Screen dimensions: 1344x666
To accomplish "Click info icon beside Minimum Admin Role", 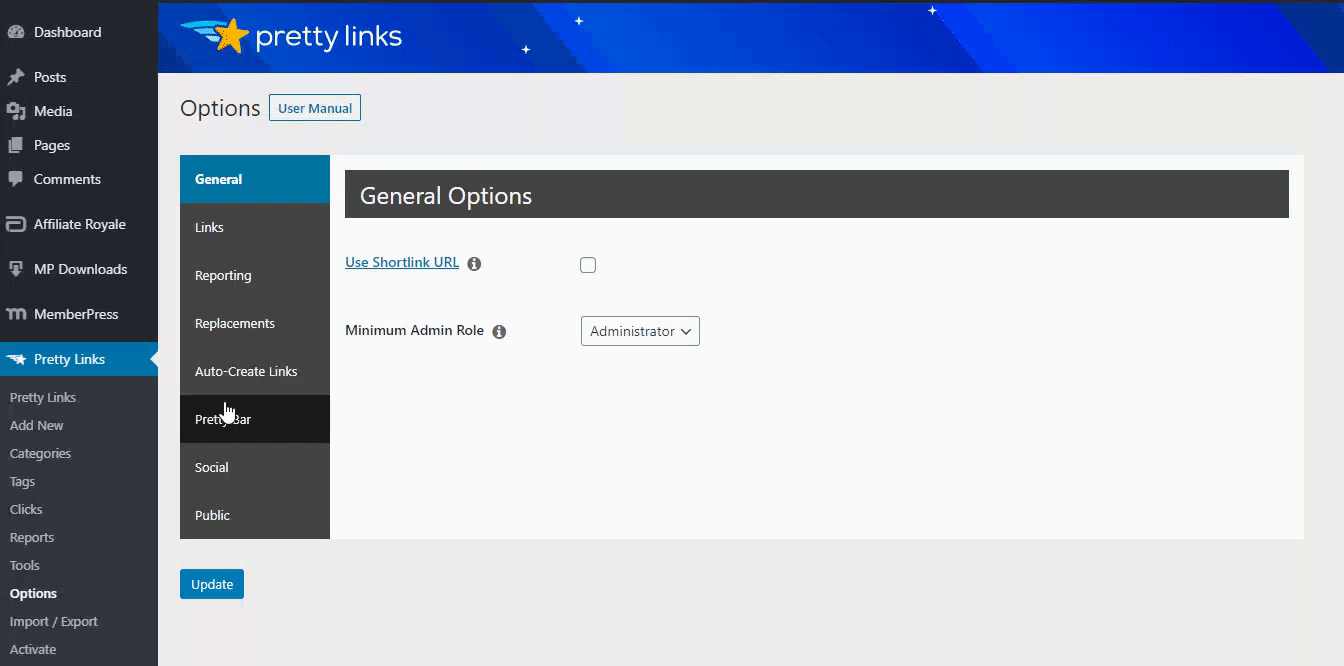I will click(x=499, y=331).
